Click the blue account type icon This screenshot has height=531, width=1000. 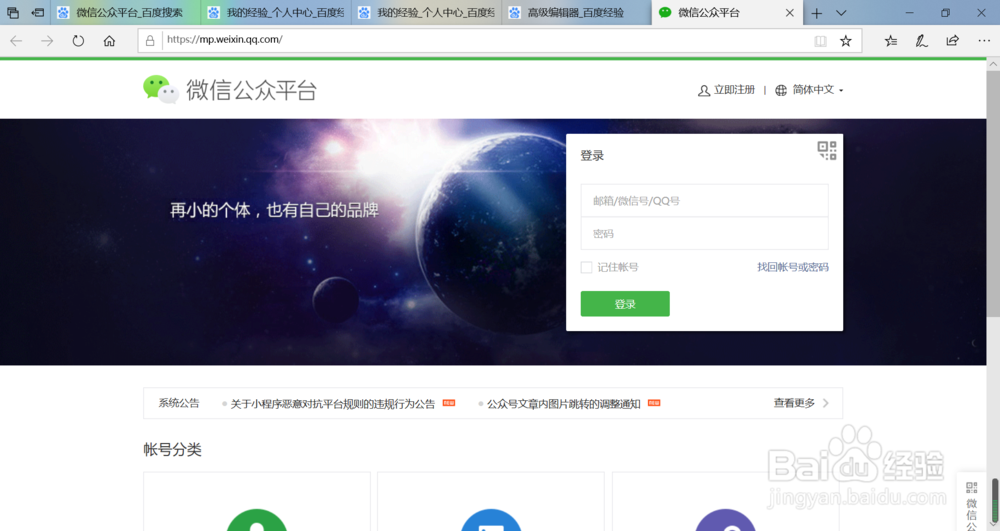pyautogui.click(x=491, y=520)
